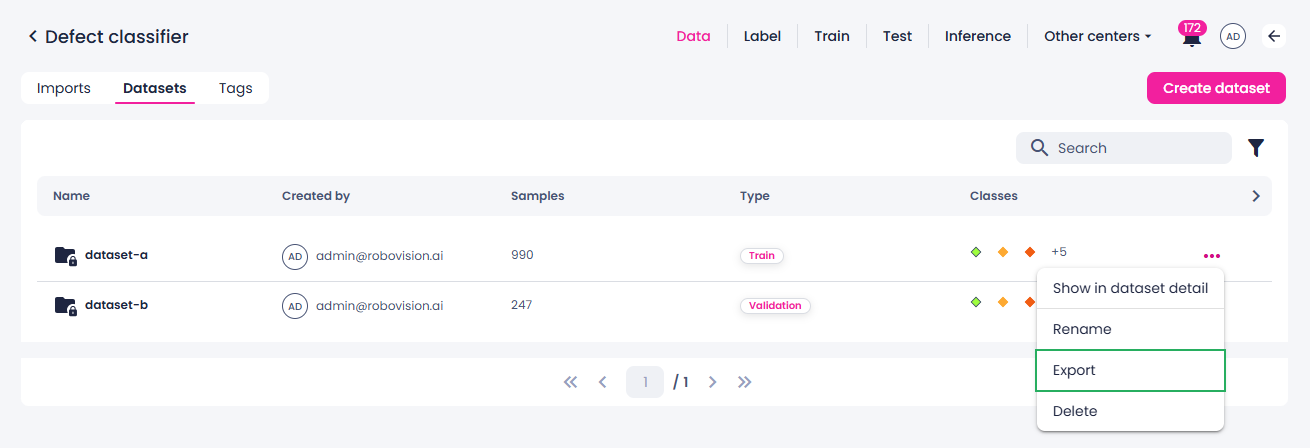Open the Imports tab

click(64, 88)
